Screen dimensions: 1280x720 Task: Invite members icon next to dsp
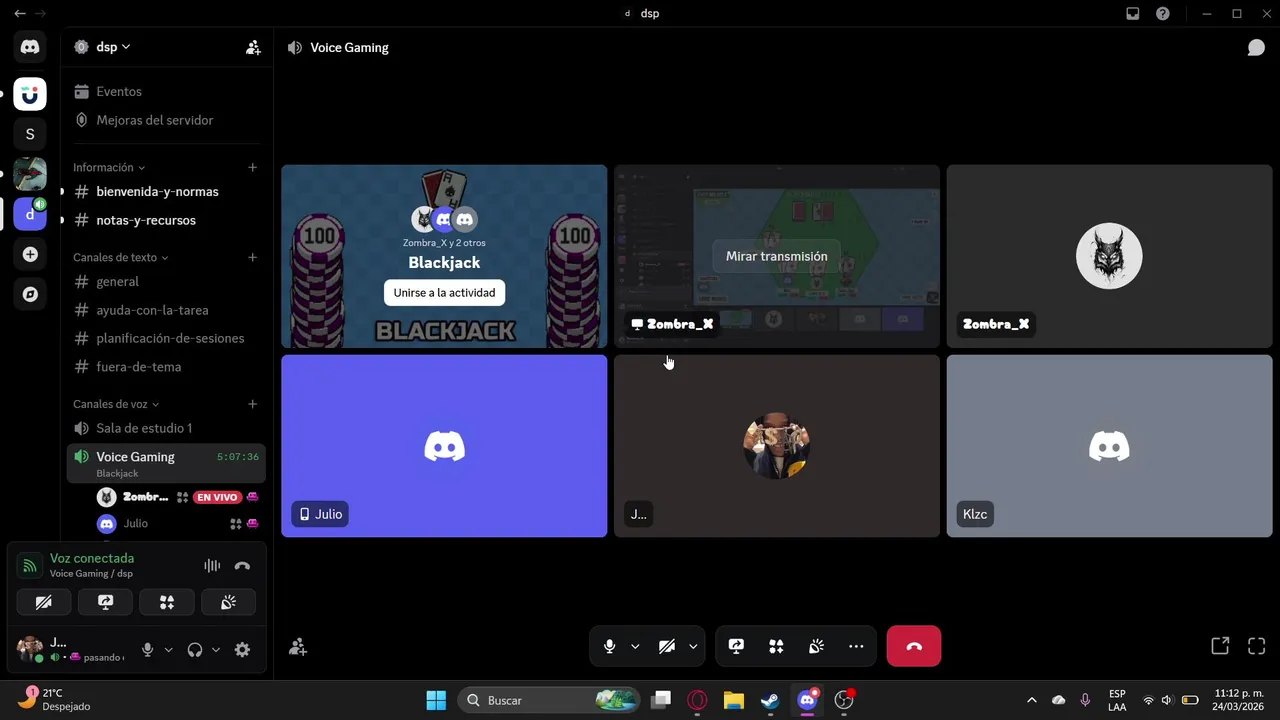[x=253, y=47]
